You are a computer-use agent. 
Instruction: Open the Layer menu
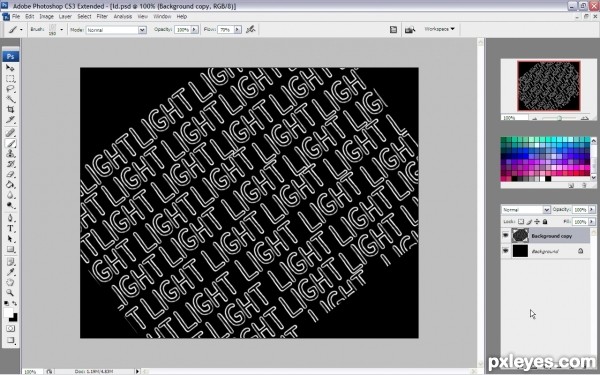65,16
